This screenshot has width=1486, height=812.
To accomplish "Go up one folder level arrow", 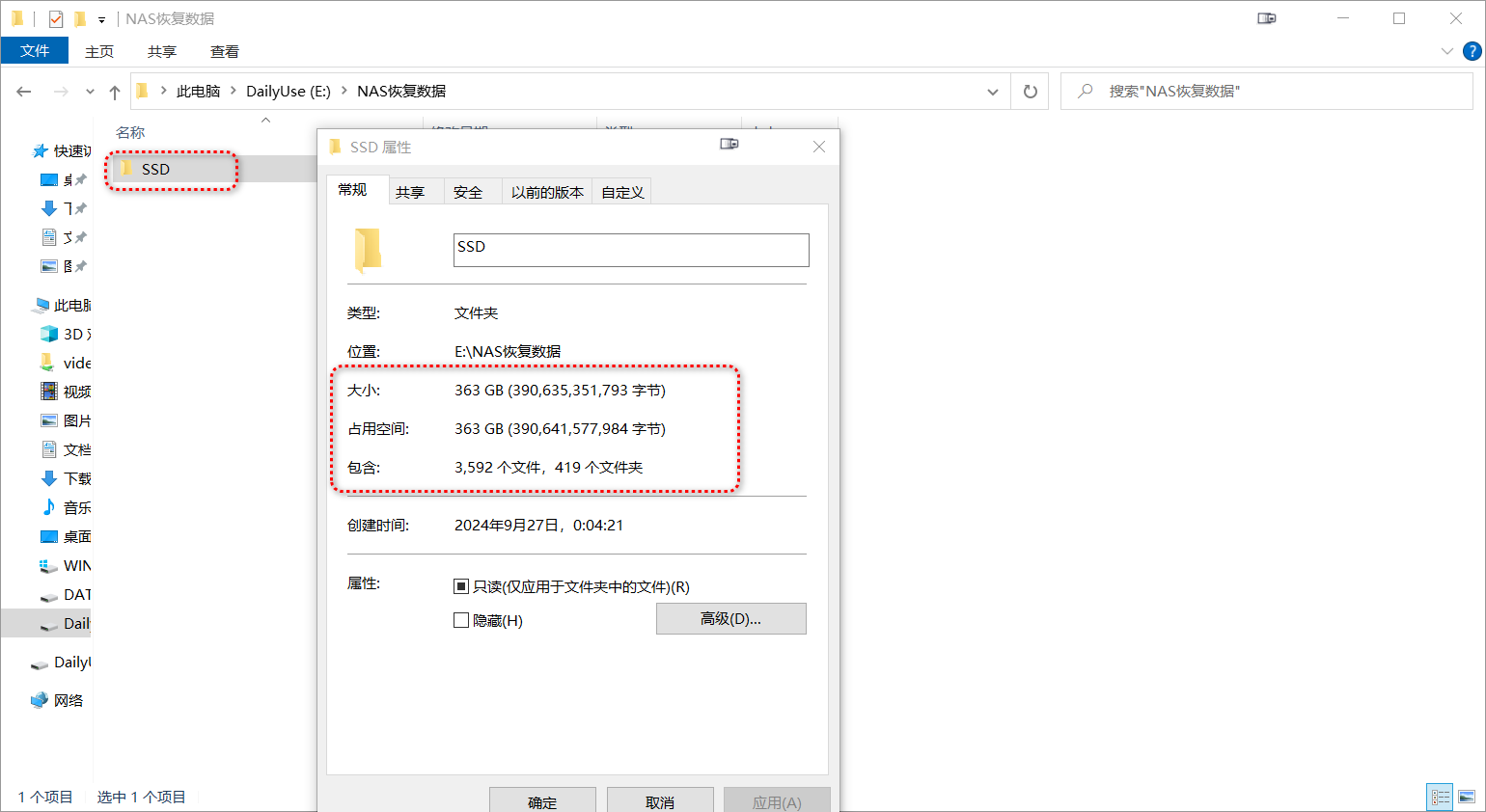I will click(x=115, y=92).
